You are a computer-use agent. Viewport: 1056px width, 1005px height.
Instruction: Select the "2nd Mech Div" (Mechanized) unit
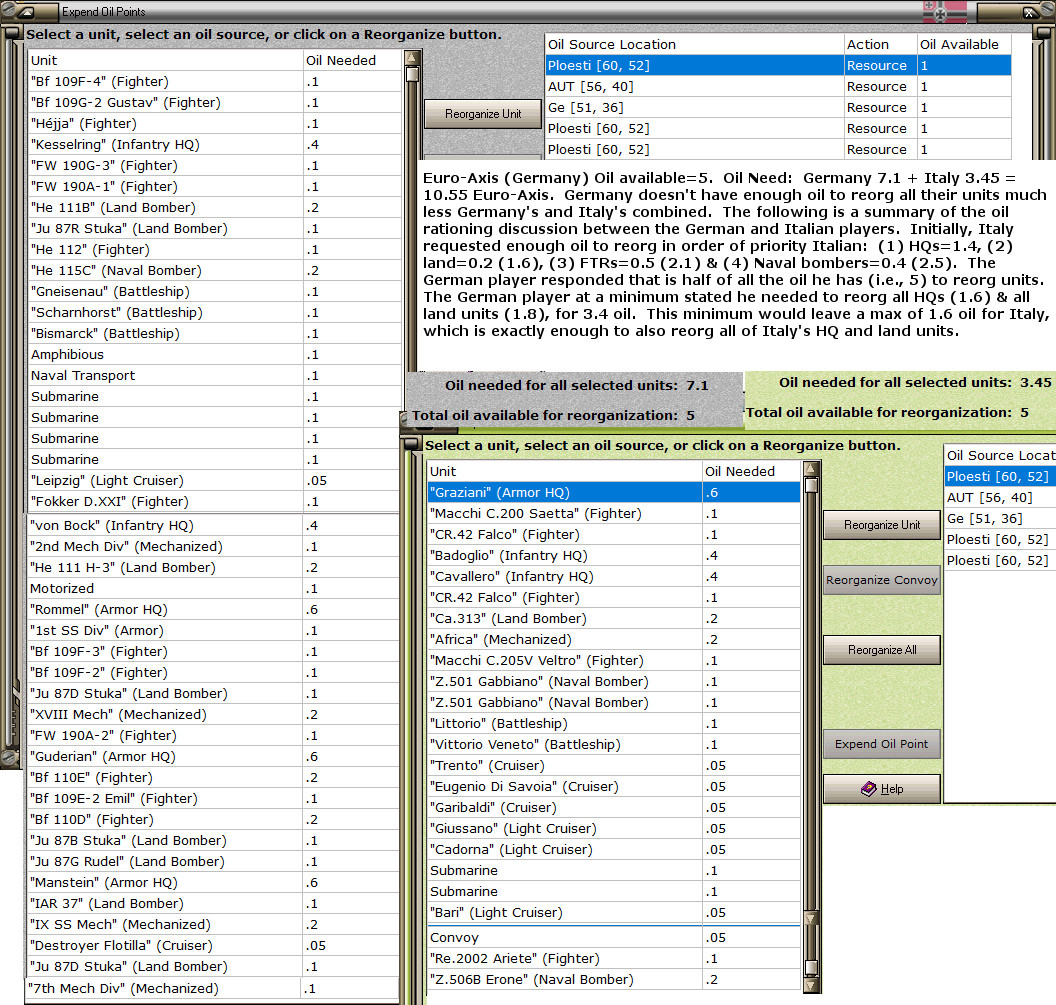[x=214, y=546]
